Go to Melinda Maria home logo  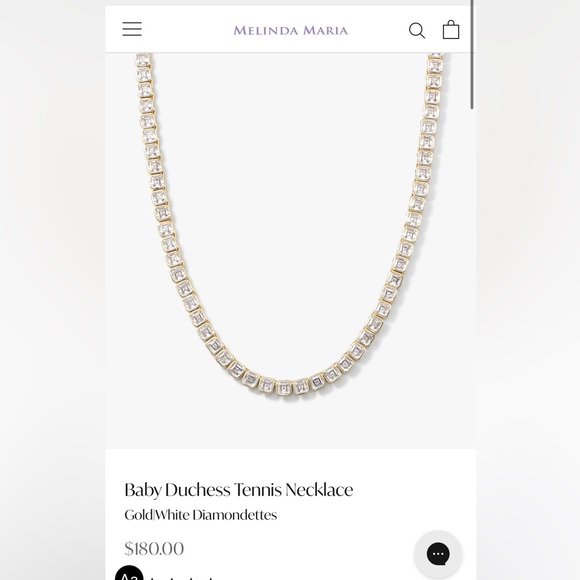tap(290, 30)
